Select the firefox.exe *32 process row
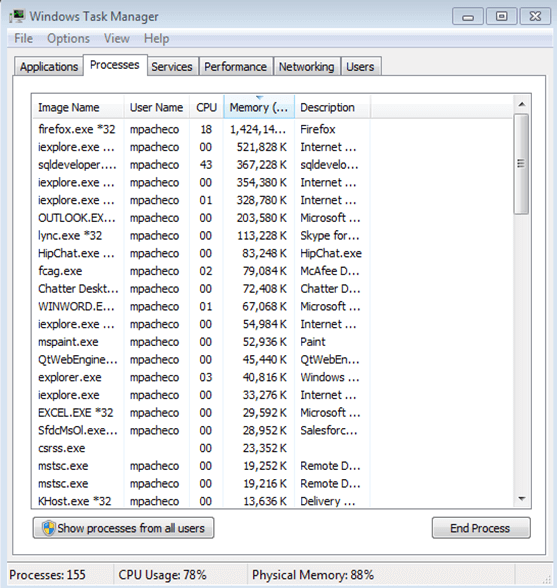Viewport: 557px width, 588px height. [x=272, y=129]
